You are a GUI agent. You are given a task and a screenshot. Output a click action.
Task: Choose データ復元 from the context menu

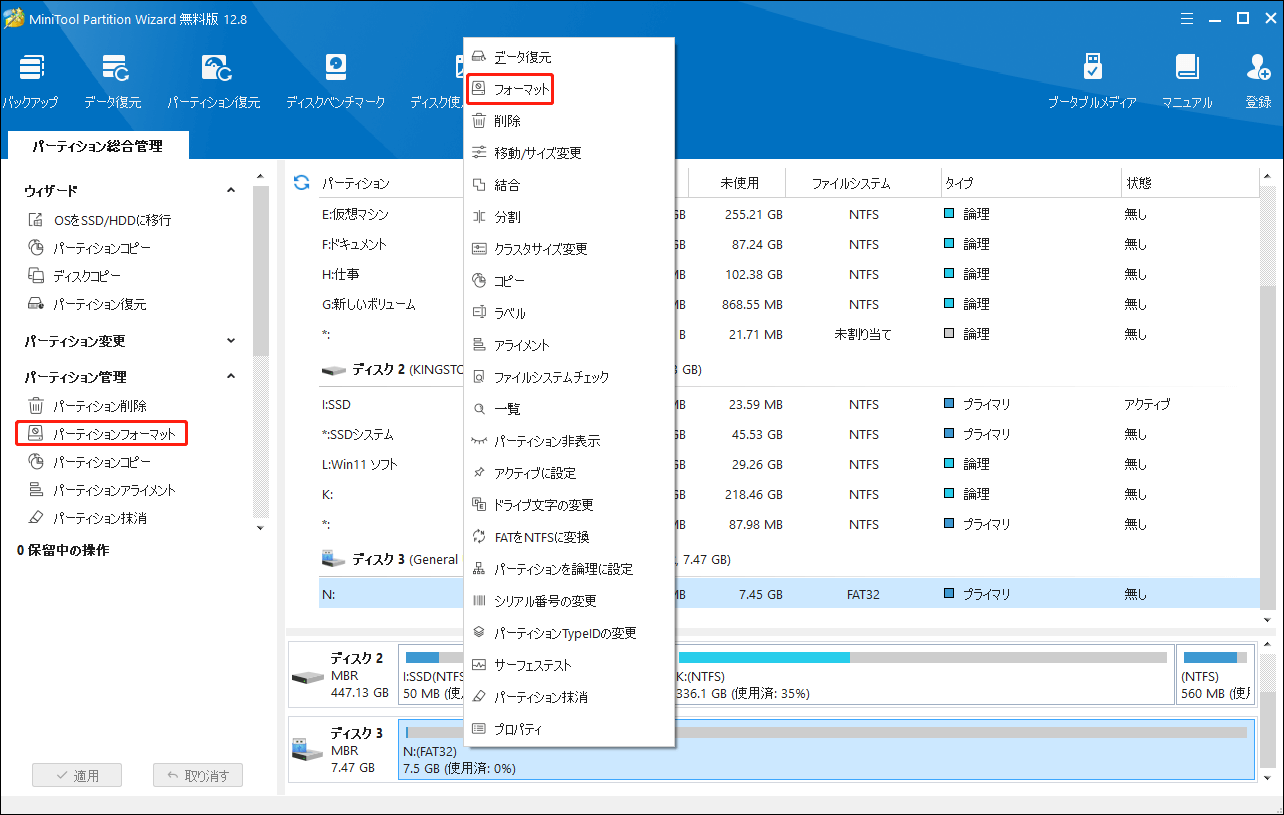tap(568, 57)
